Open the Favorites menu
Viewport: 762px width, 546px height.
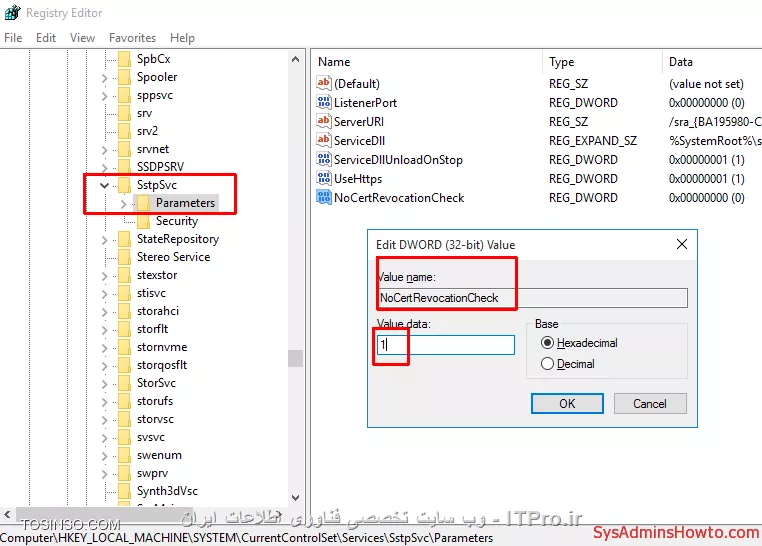[x=132, y=38]
